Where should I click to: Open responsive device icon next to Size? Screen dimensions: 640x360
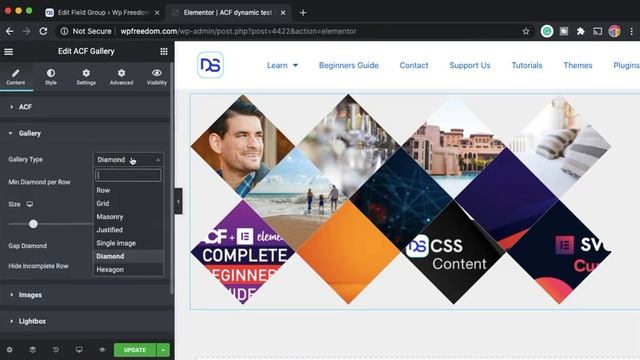tap(29, 204)
